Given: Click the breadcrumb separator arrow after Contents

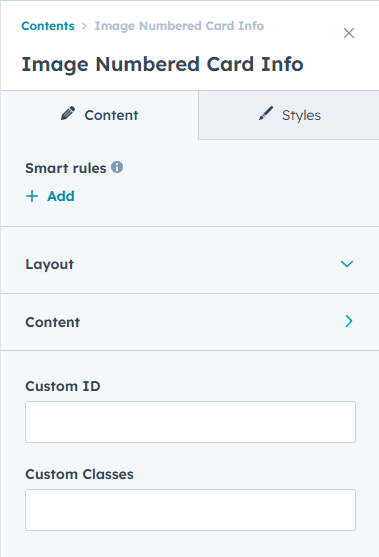Looking at the screenshot, I should tap(84, 26).
